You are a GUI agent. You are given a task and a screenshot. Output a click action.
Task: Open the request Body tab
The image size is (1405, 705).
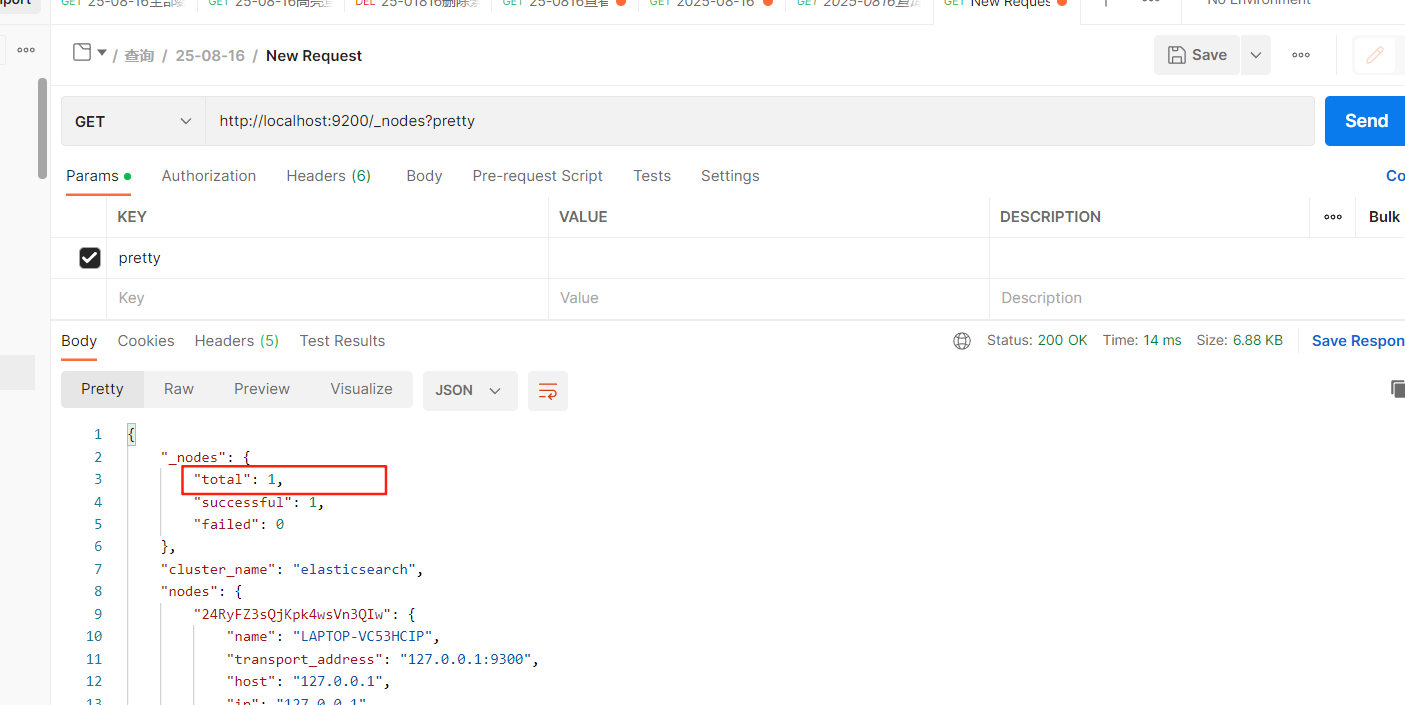424,176
